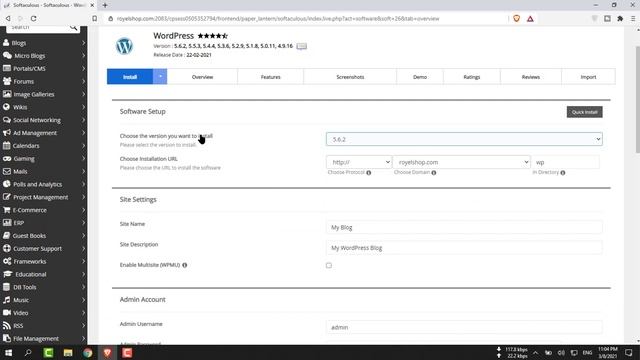Screen dimensions: 640x360
Task: Click the blue Install button
Action: (130, 77)
